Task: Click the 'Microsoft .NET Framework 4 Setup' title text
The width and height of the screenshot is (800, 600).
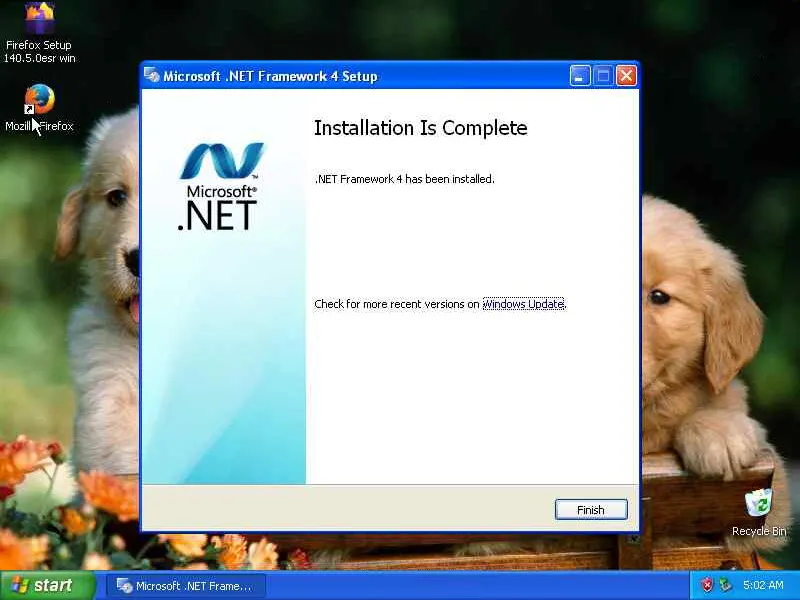Action: click(270, 77)
